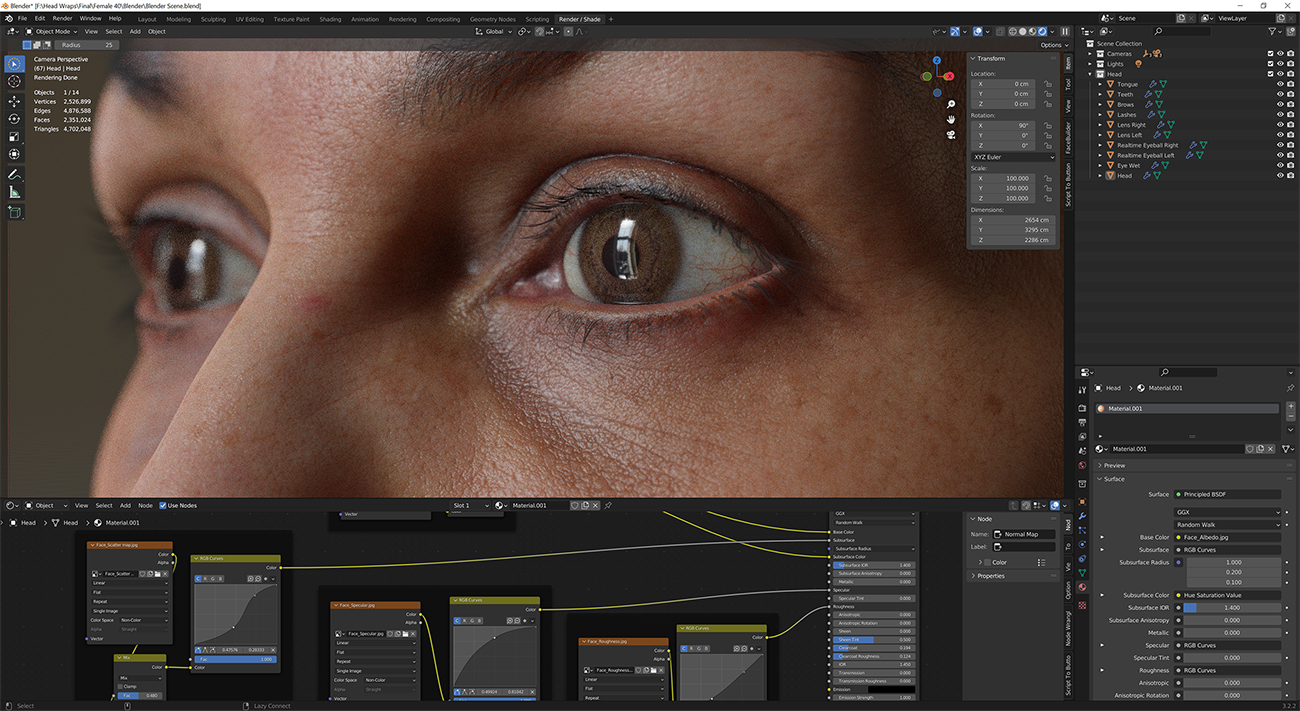Screen dimensions: 1300x711
Task: Open the viewport Options button
Action: (1053, 44)
